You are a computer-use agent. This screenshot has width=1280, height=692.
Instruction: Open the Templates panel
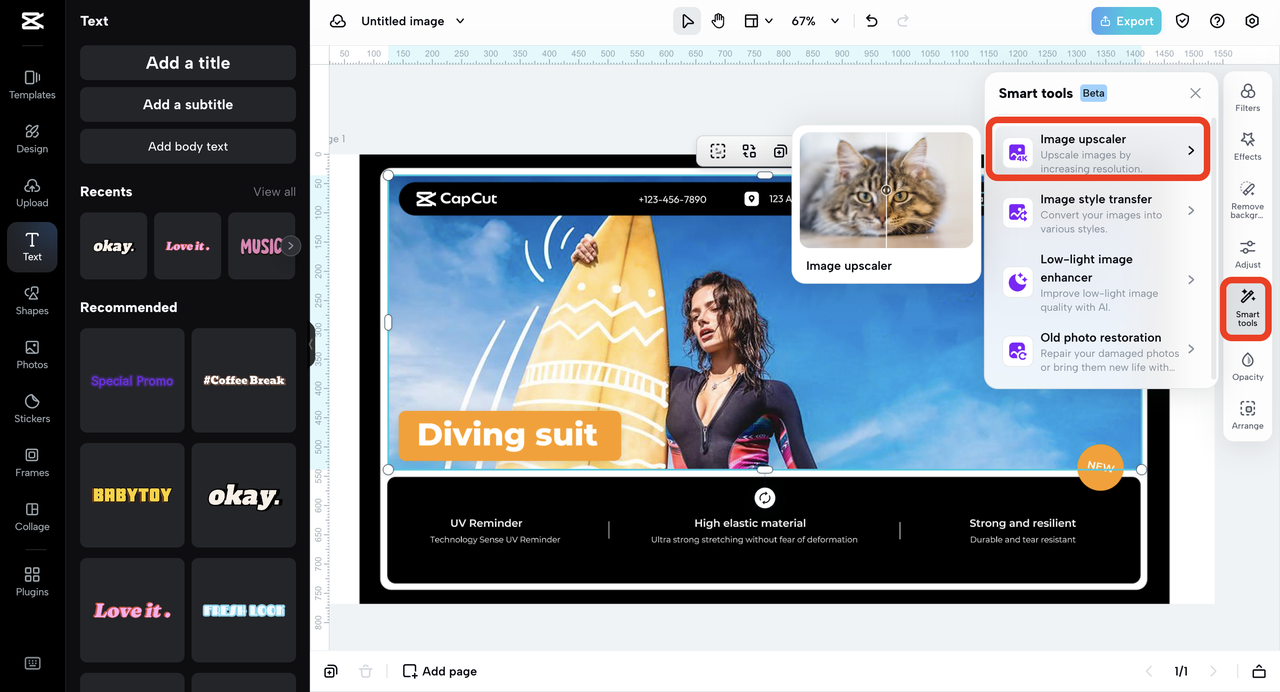point(32,84)
